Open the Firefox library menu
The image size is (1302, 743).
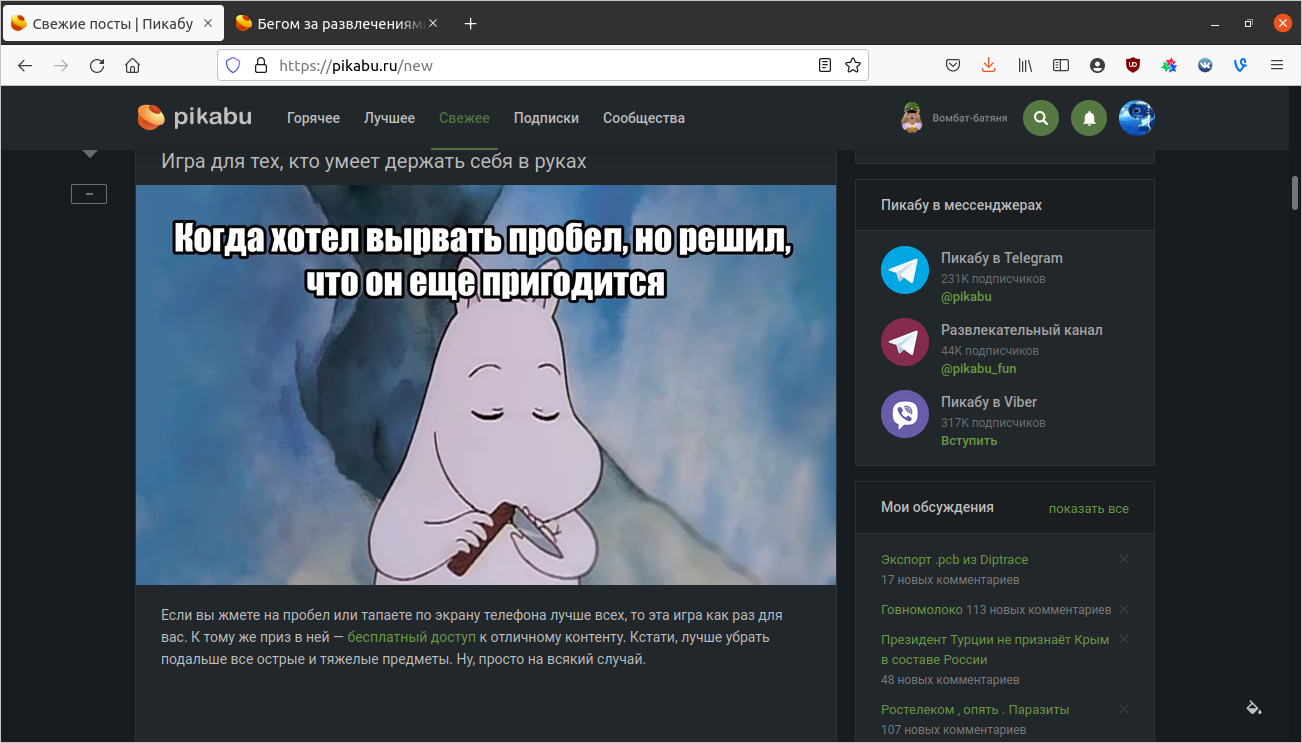(1025, 65)
